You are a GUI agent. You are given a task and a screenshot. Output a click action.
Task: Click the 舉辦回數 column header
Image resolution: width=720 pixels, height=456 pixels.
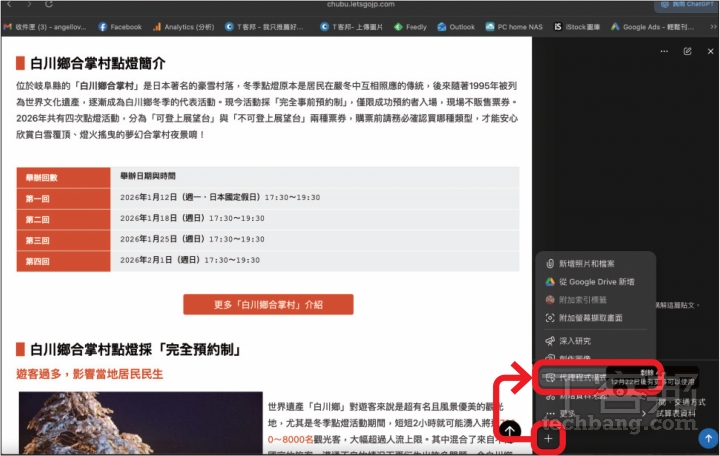point(63,178)
